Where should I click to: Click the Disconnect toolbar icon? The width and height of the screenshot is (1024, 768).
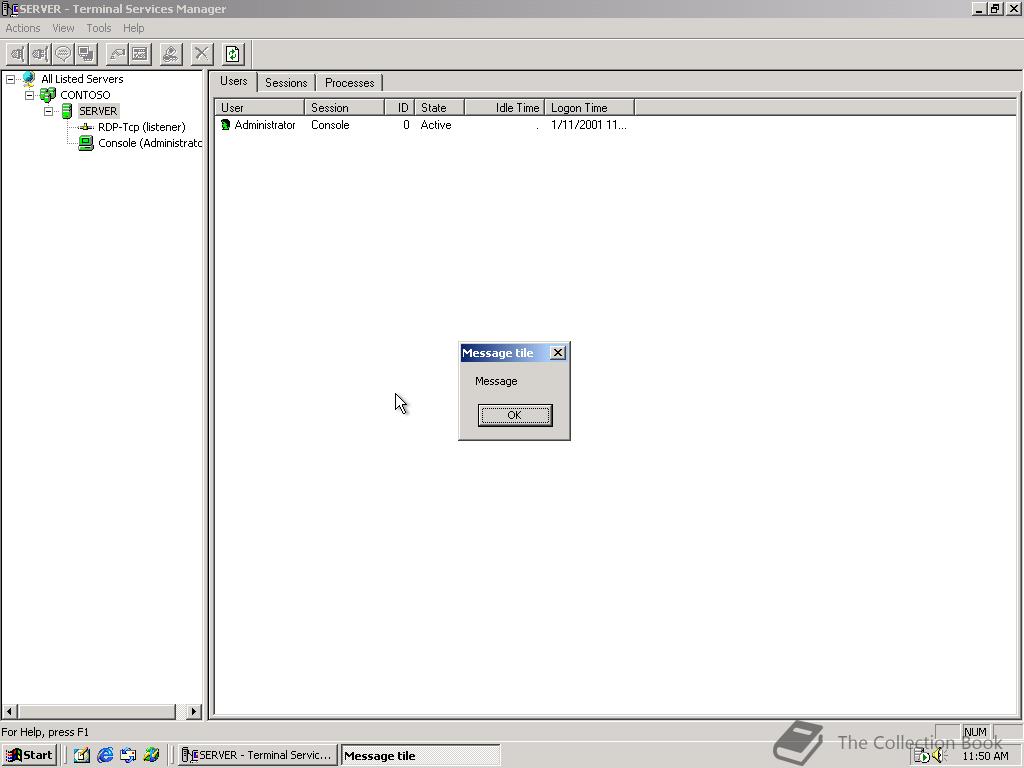[40, 54]
